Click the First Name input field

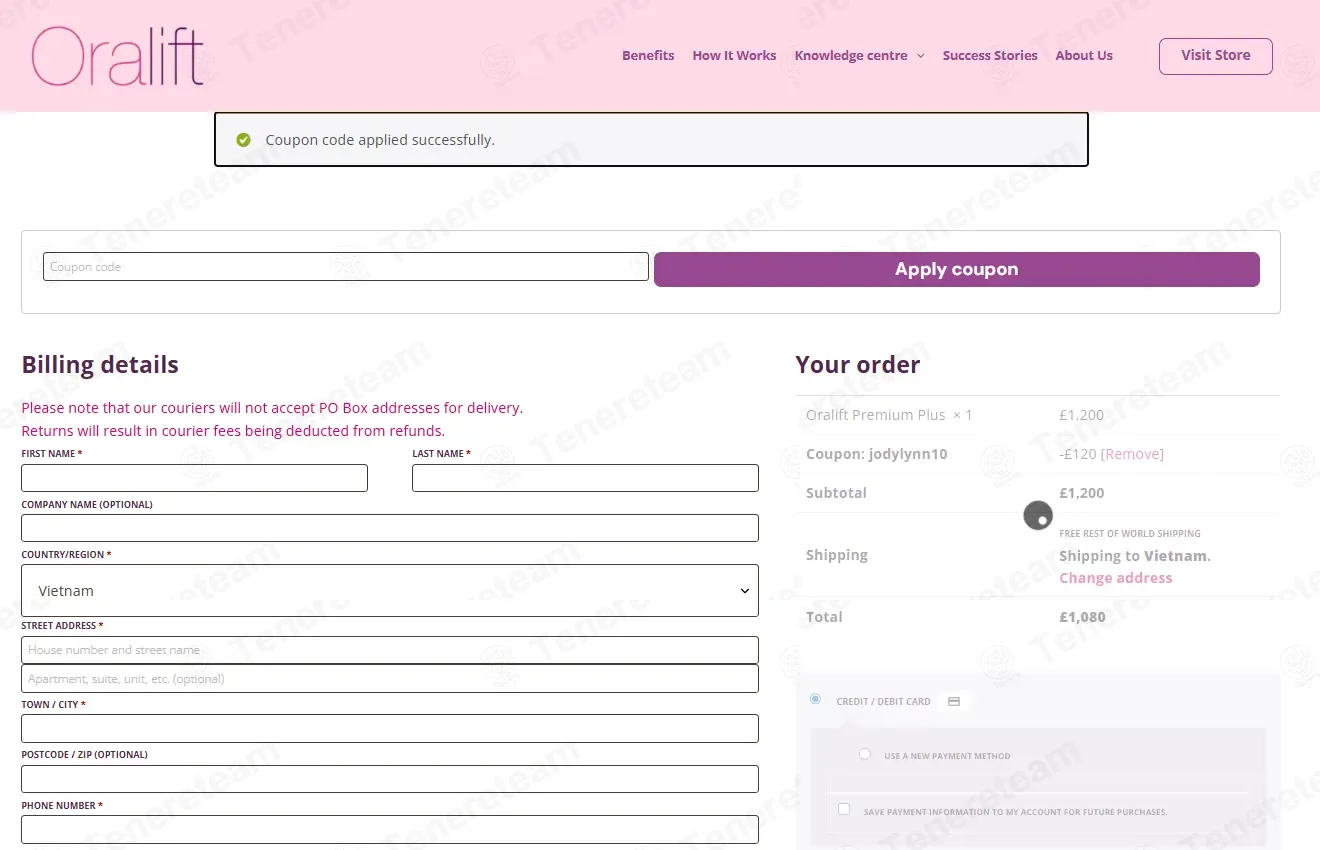coord(195,478)
